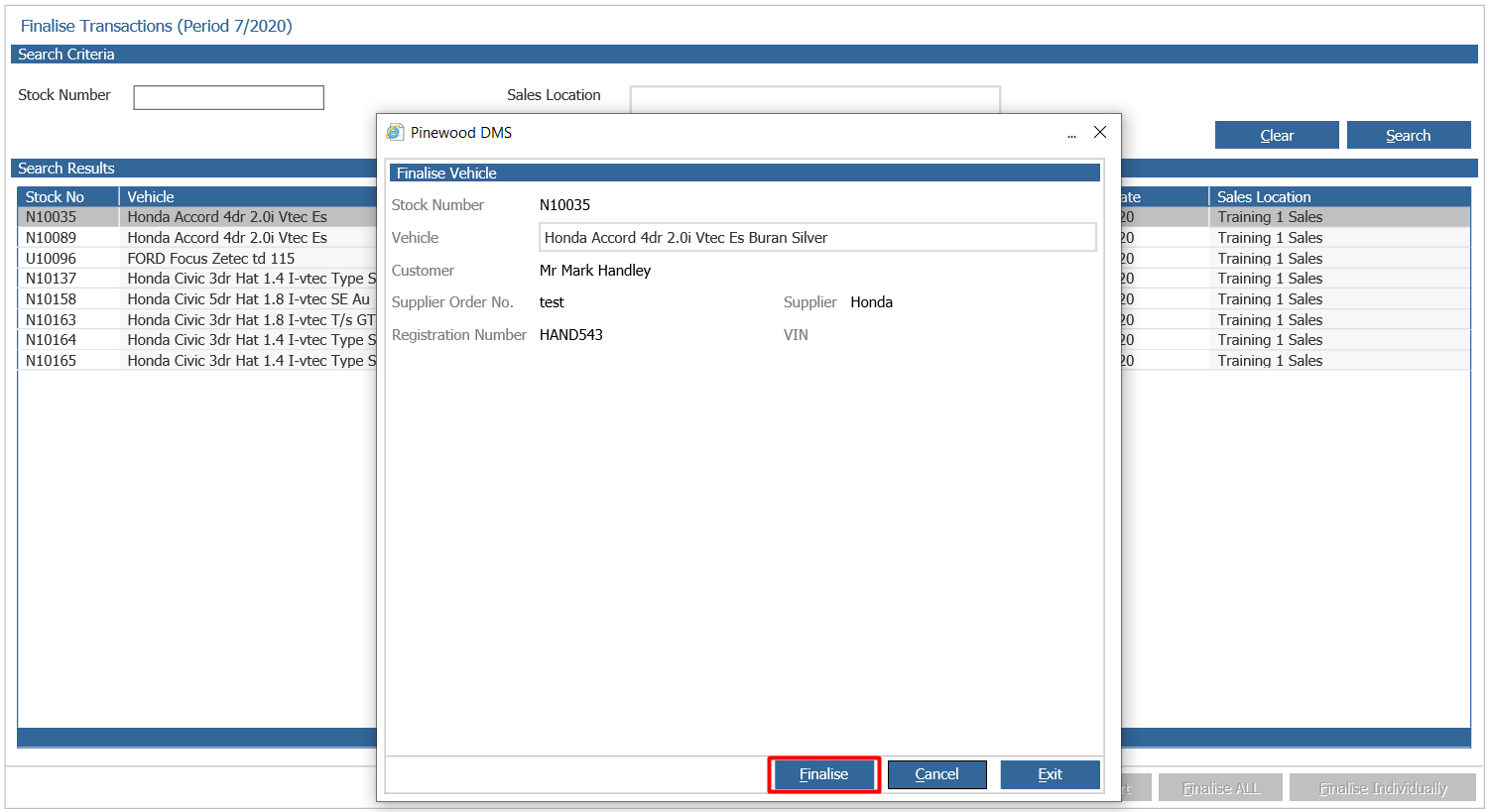Viewport: 1491px width, 812px height.
Task: Click the Finalise Individually button
Action: pyautogui.click(x=1383, y=788)
